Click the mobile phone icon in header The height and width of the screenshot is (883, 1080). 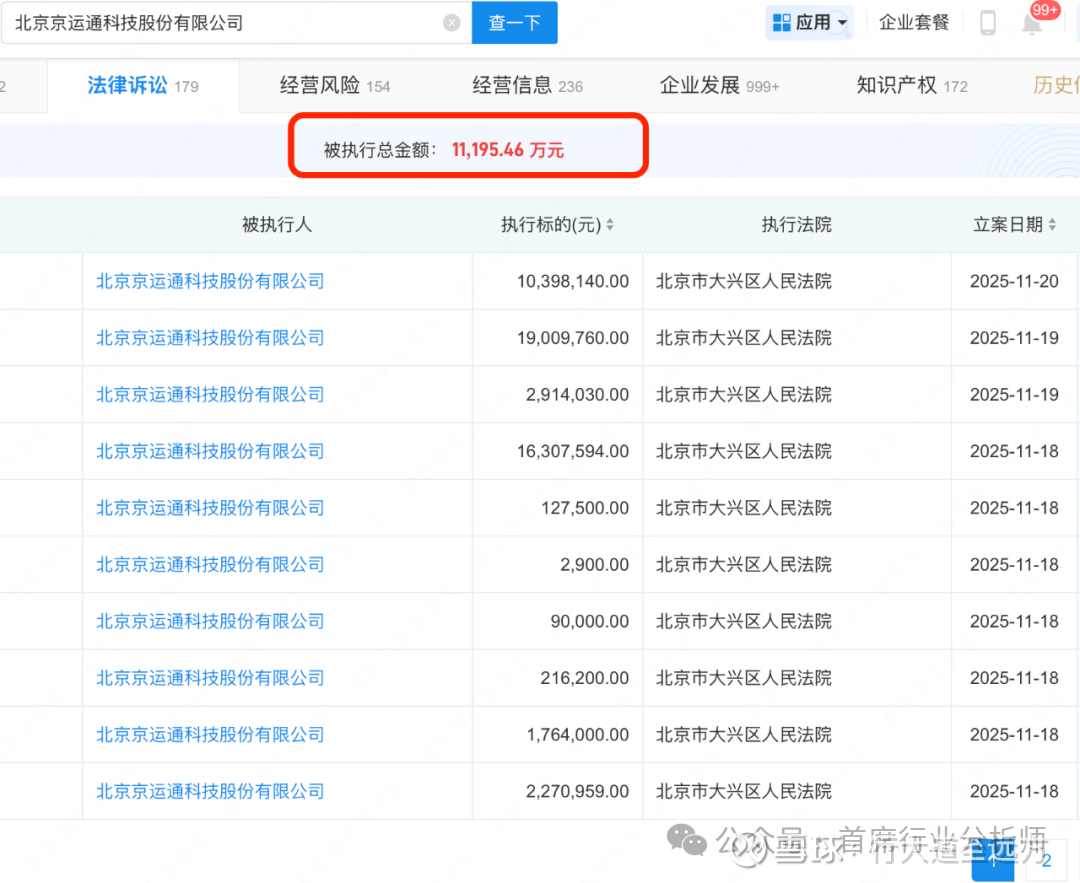pyautogui.click(x=988, y=23)
